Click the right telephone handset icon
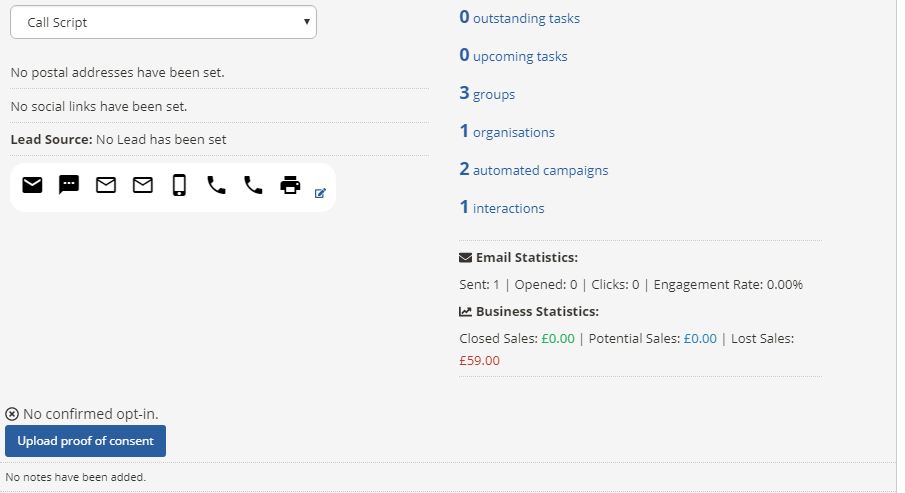905x493 pixels. coord(253,185)
